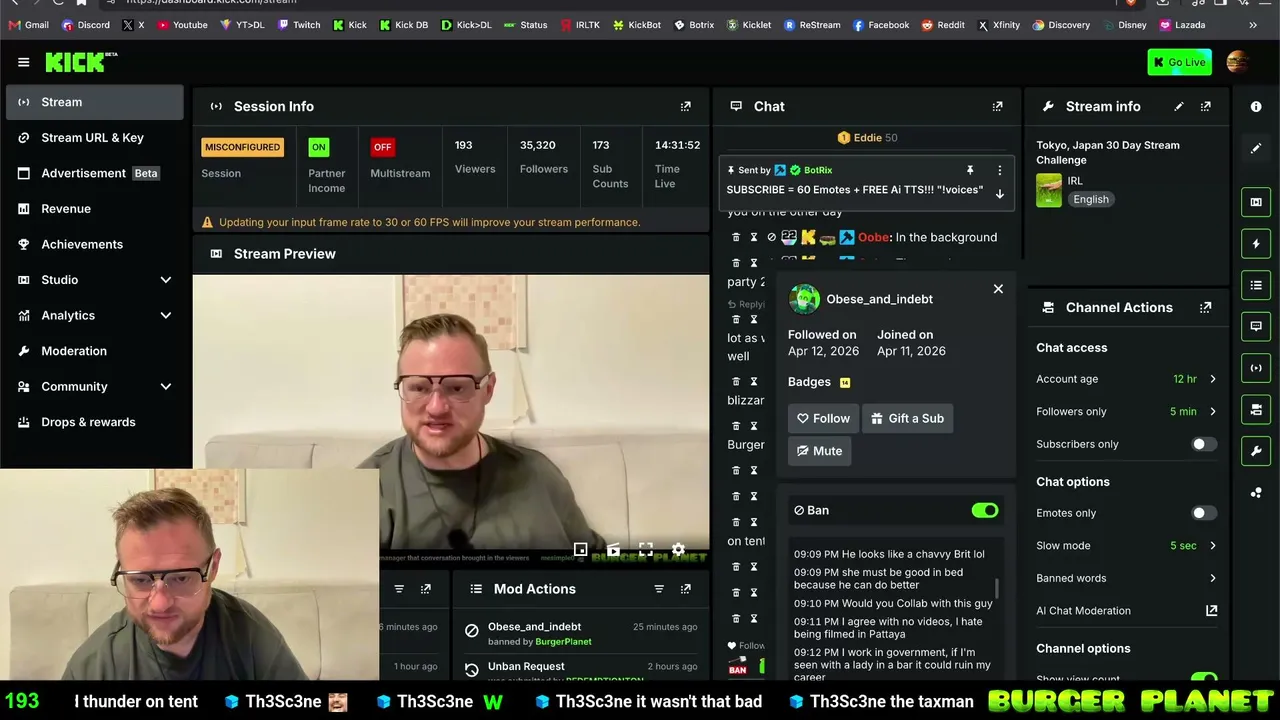The image size is (1280, 720).
Task: Delete Oobe's message with the trash icon
Action: [x=736, y=237]
